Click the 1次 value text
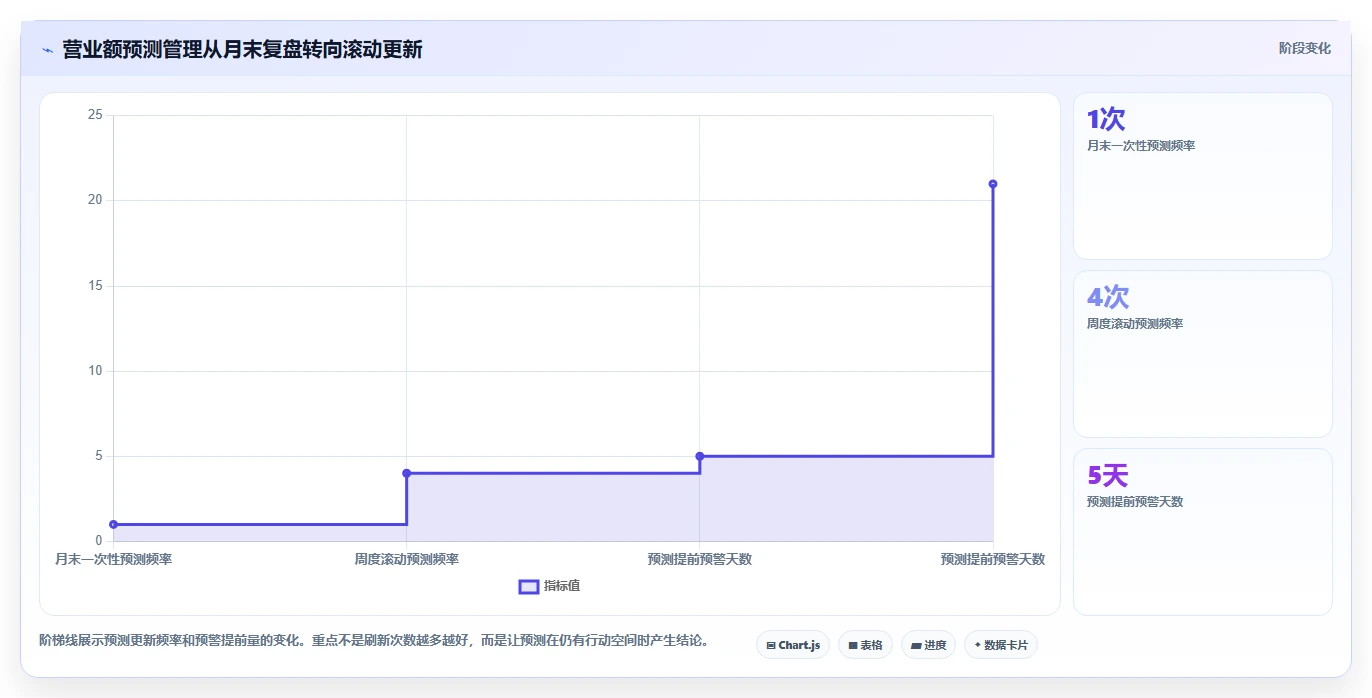The height and width of the screenshot is (698, 1372). point(1106,119)
